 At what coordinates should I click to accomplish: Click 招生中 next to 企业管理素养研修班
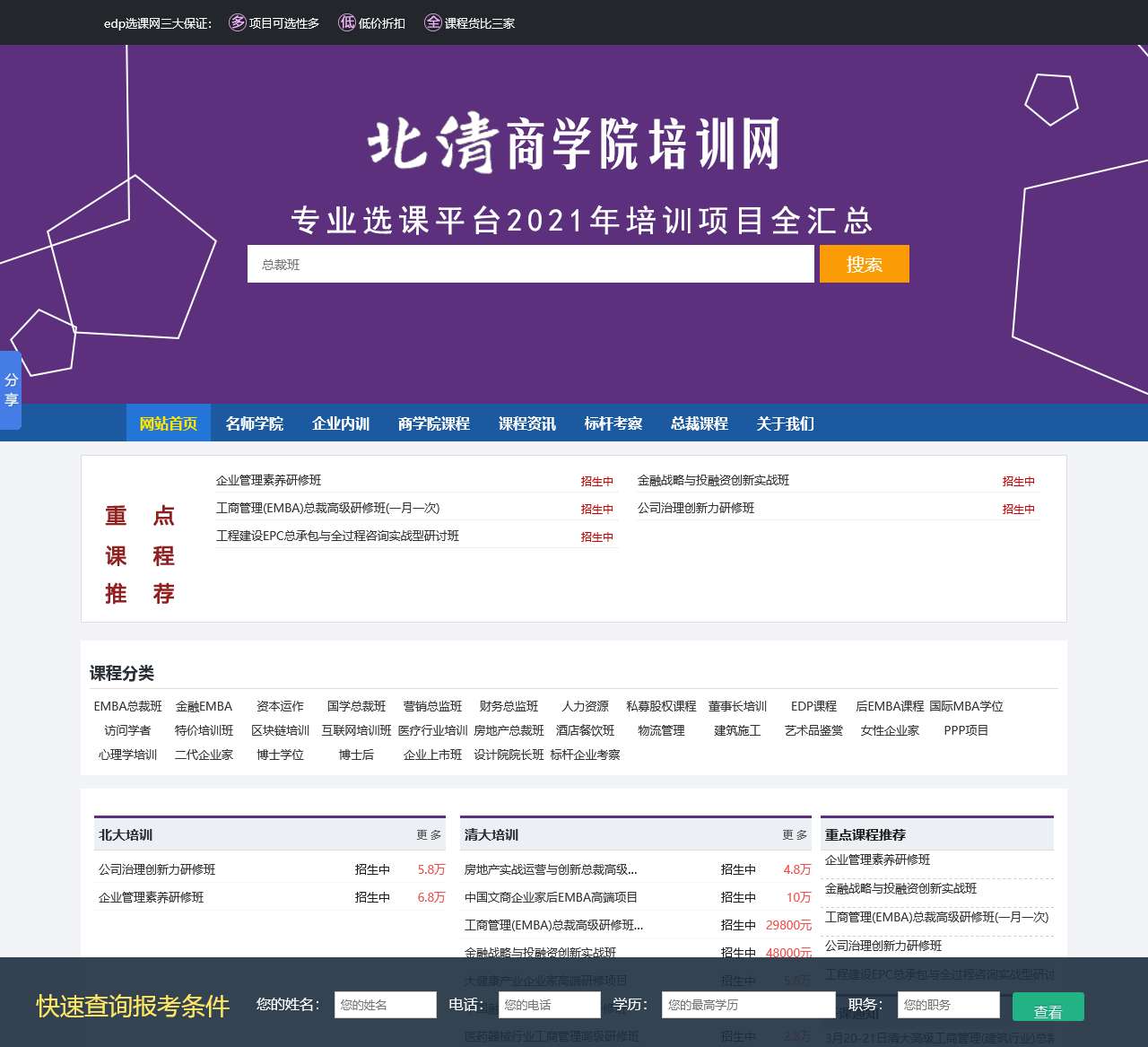tap(596, 481)
